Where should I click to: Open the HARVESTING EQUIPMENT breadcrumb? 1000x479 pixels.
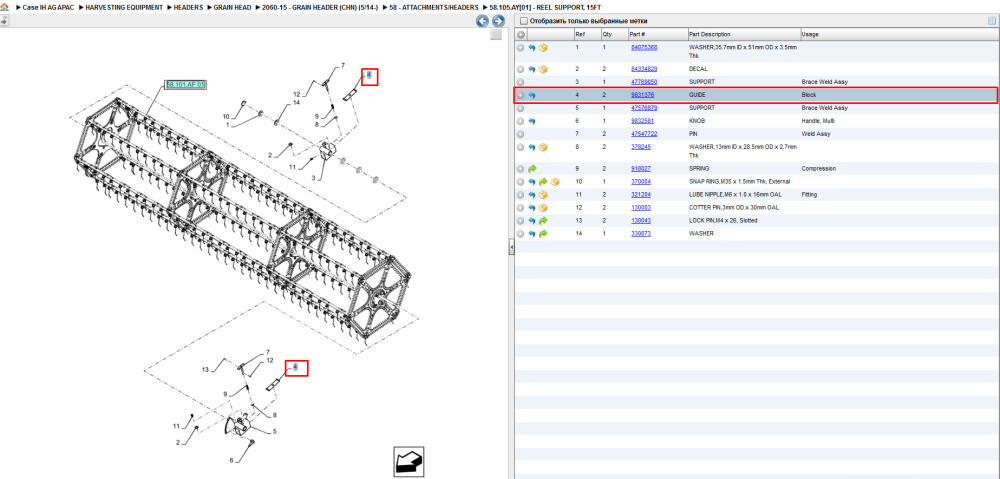pyautogui.click(x=124, y=7)
